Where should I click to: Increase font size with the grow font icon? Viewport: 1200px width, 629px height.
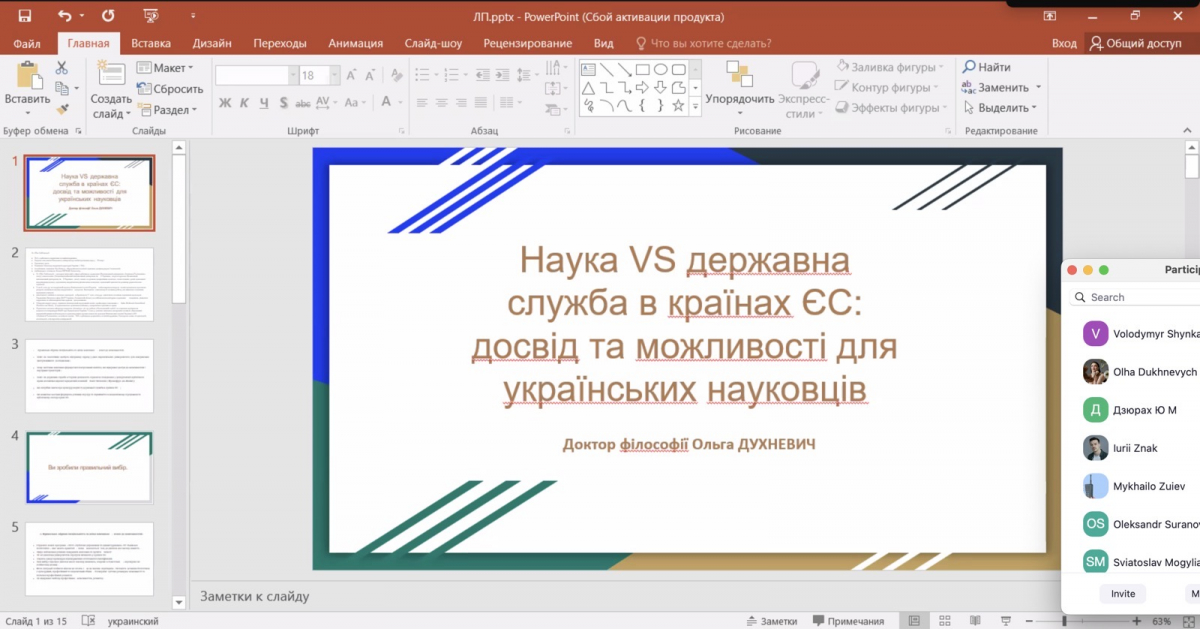350,74
